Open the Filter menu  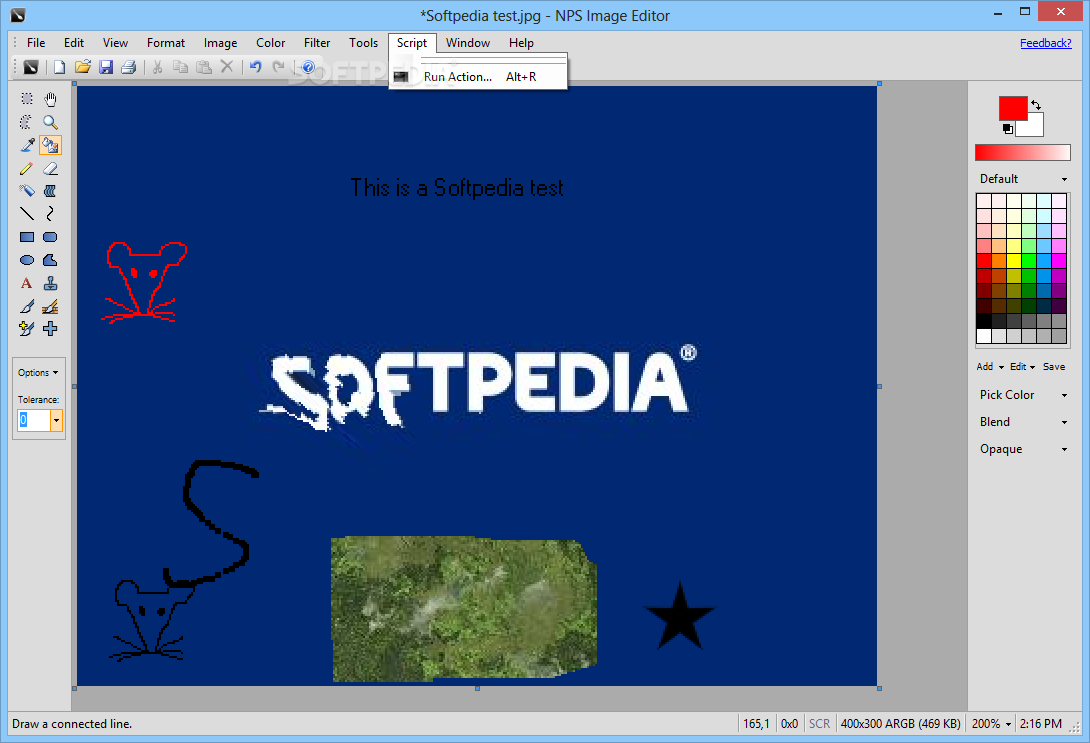[317, 42]
